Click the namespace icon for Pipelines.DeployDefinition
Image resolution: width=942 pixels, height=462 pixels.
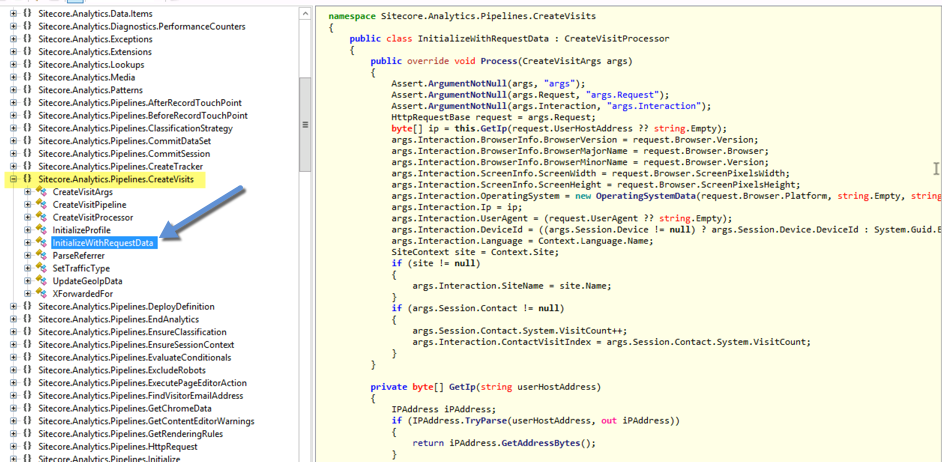pos(27,306)
